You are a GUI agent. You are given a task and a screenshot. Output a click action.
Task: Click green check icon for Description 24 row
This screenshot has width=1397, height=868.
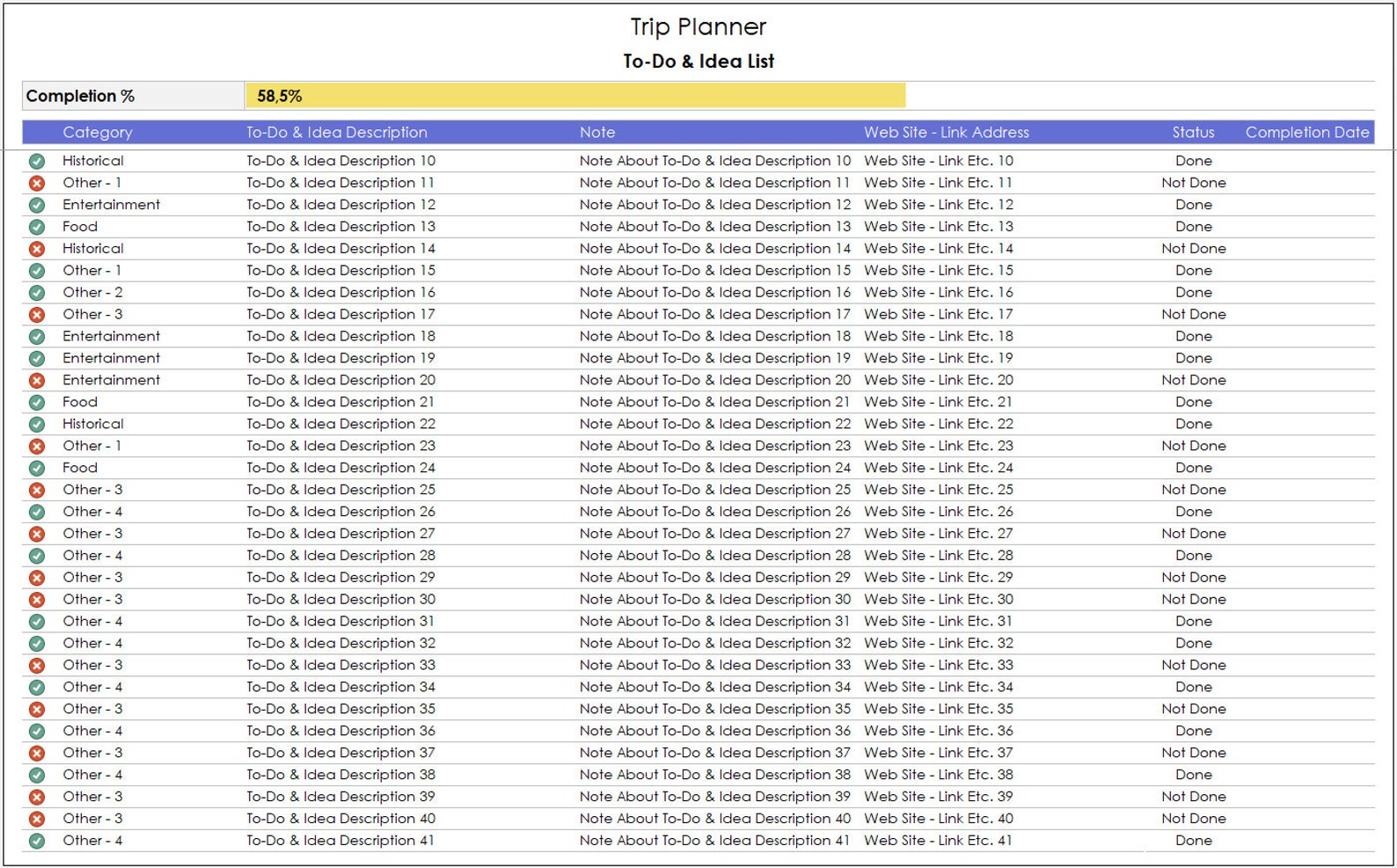[37, 468]
